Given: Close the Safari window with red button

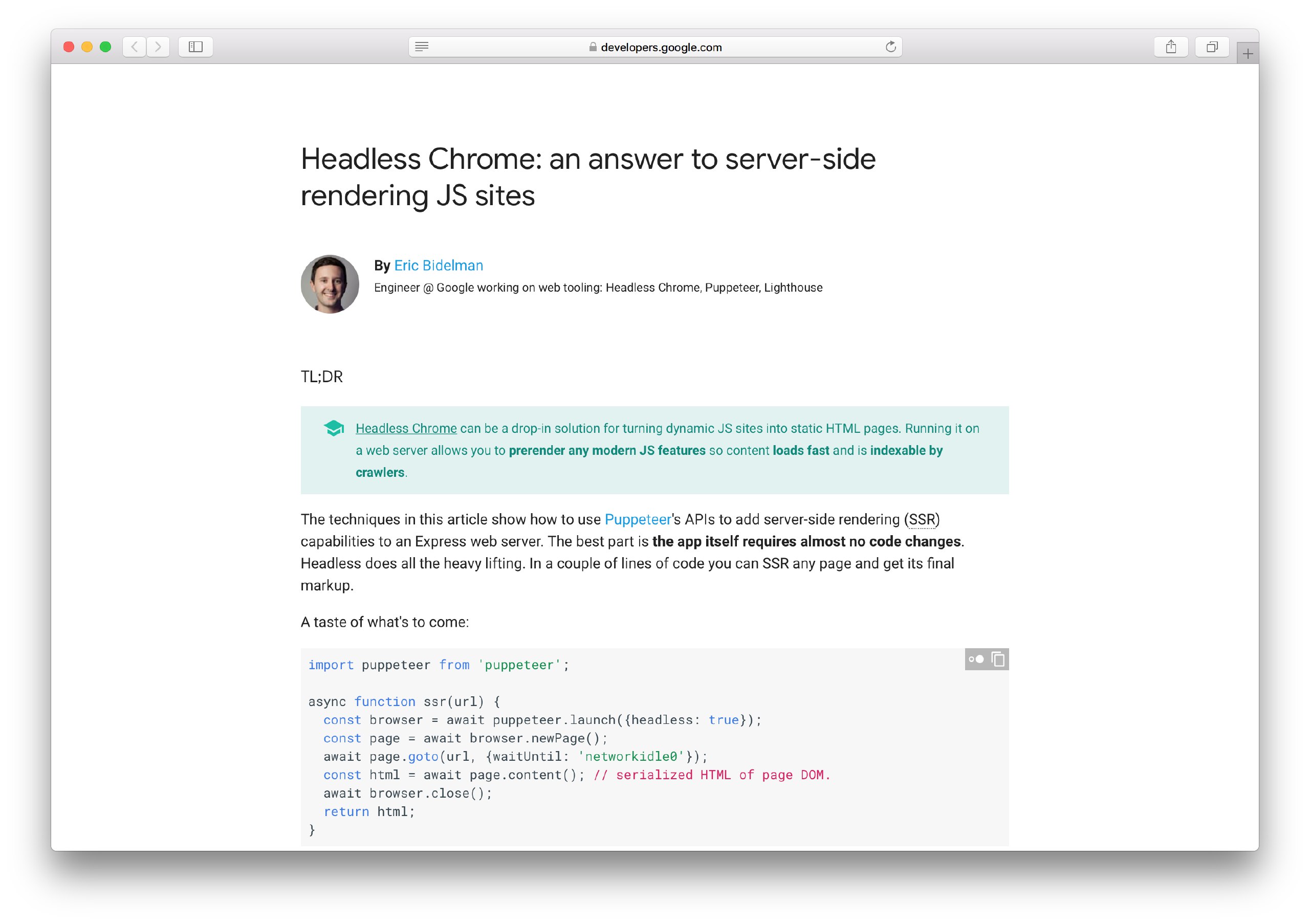Looking at the screenshot, I should [69, 47].
